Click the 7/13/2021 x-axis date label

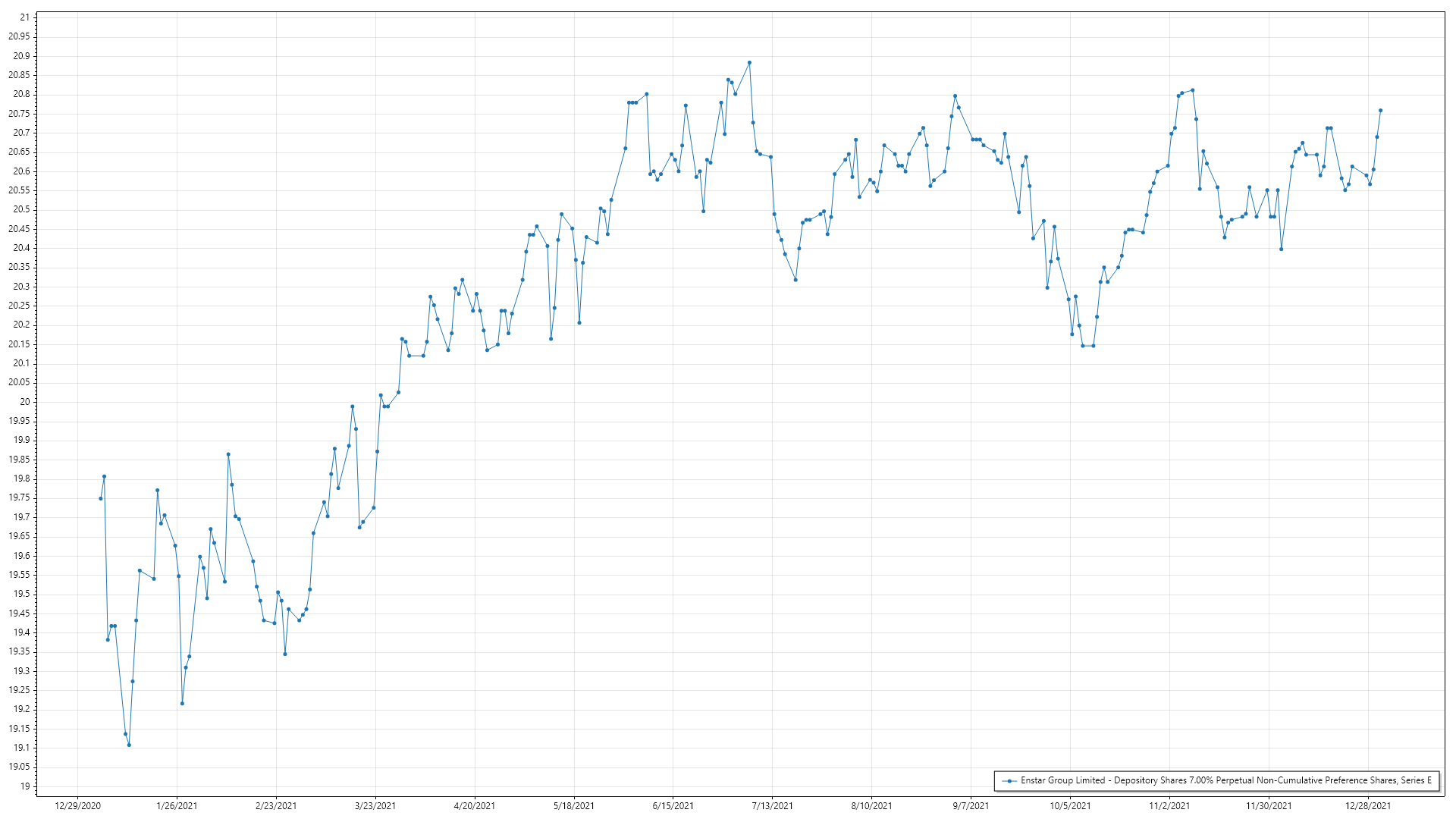(x=772, y=805)
